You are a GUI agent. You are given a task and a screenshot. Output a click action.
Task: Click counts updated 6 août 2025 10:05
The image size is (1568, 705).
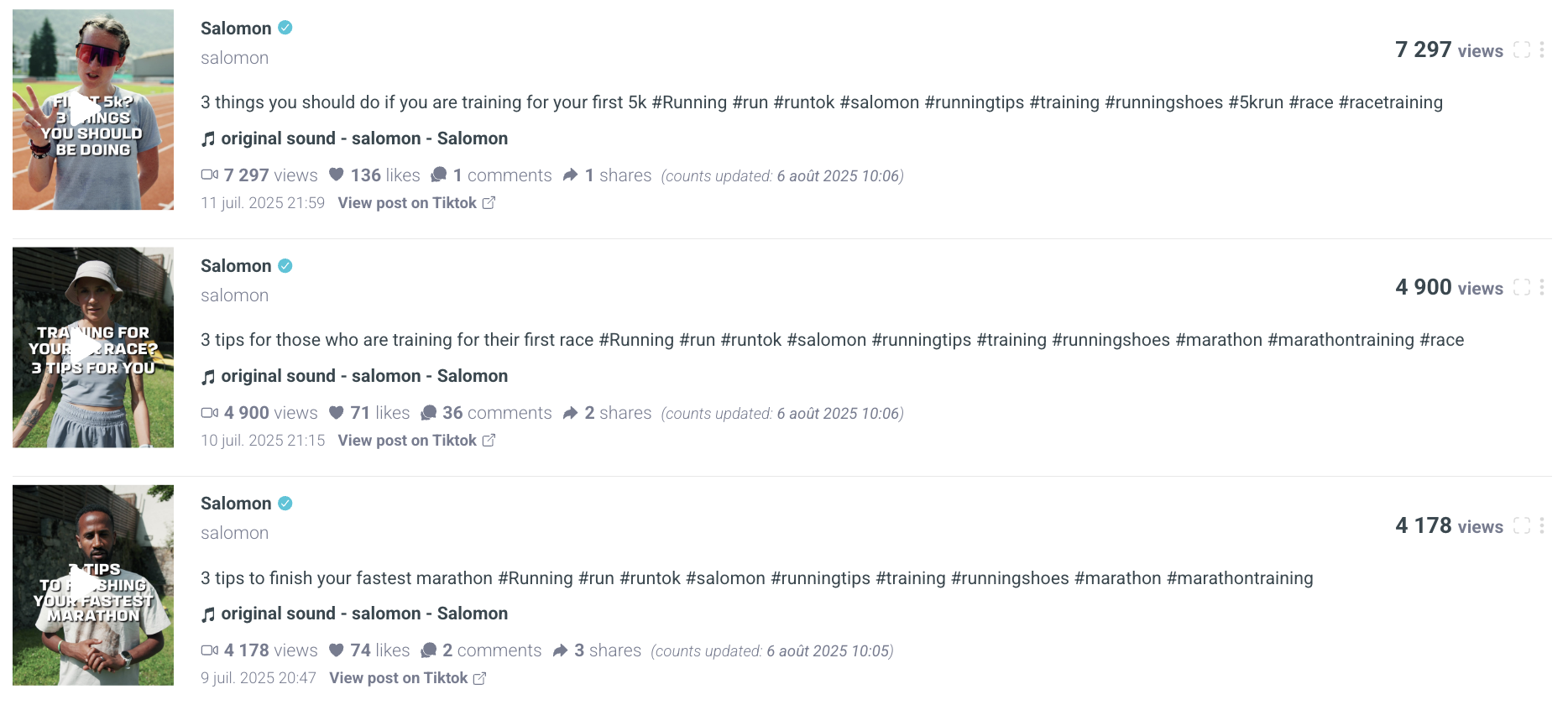tap(772, 651)
